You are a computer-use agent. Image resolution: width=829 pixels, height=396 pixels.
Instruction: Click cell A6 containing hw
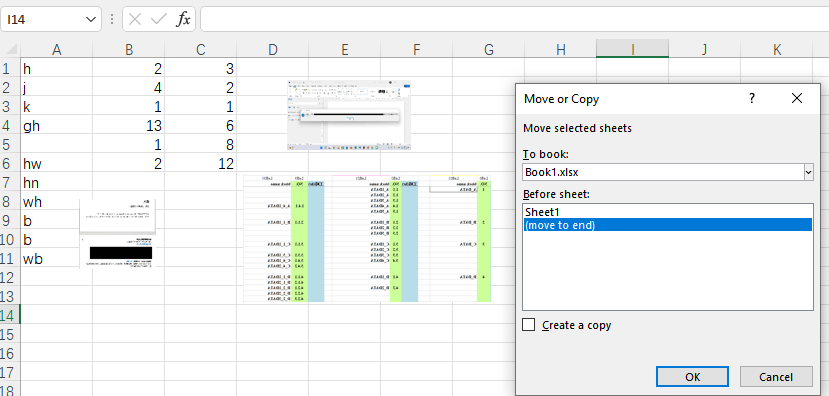57,164
